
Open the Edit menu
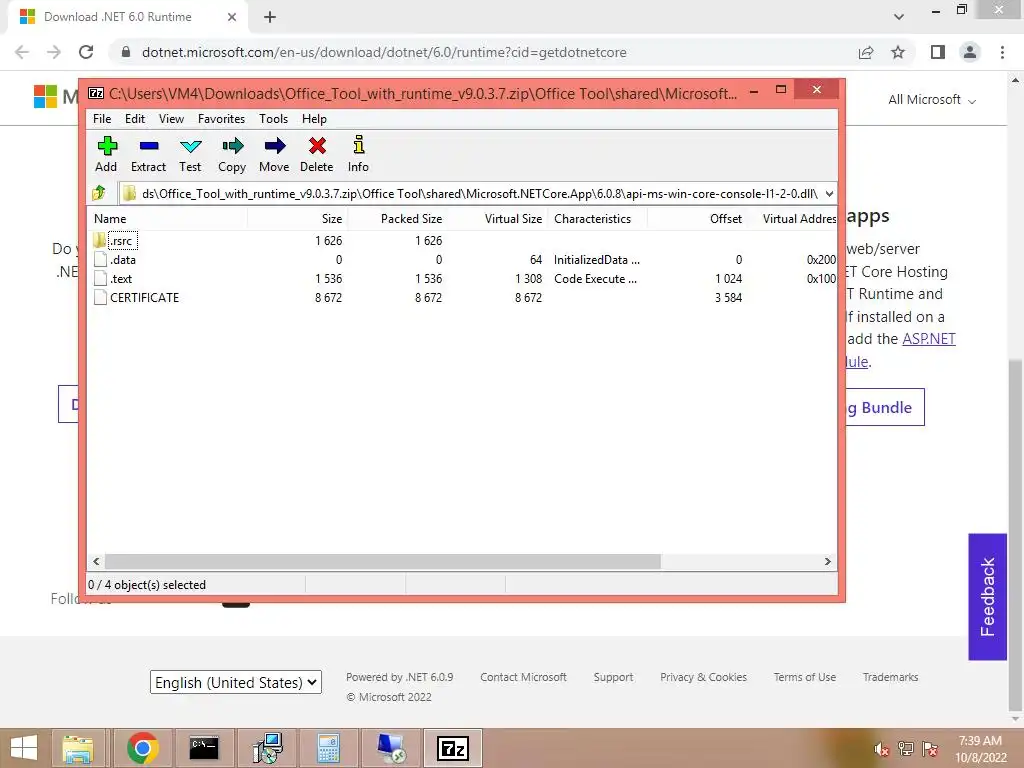coord(135,119)
